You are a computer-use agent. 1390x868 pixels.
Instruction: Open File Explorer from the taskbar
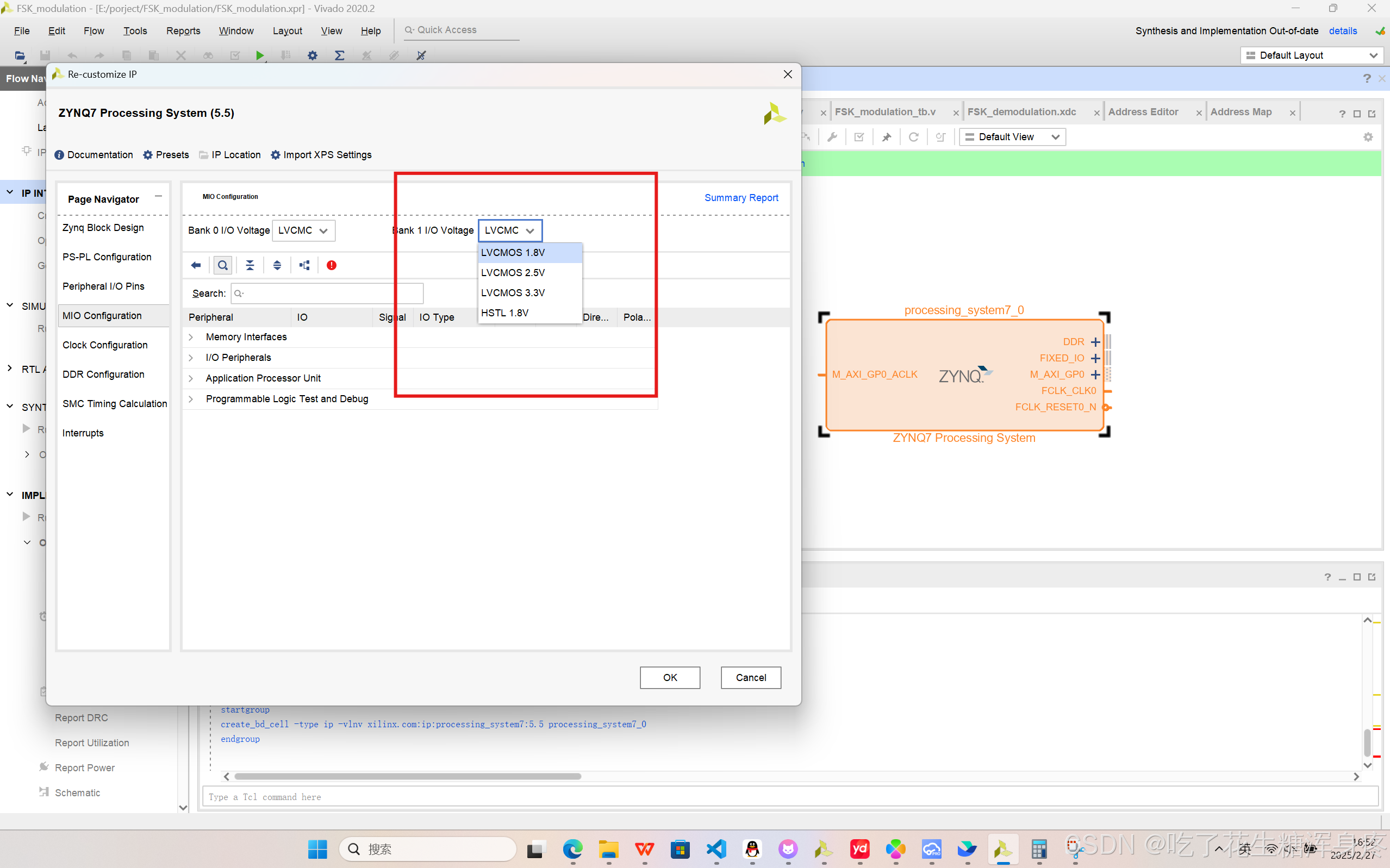(609, 848)
